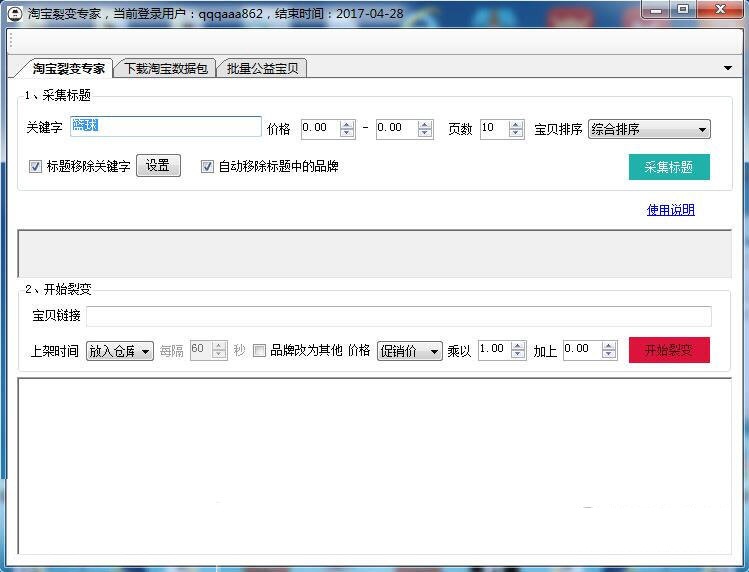Click the collected titles gray list area
The width and height of the screenshot is (749, 572).
pos(374,253)
